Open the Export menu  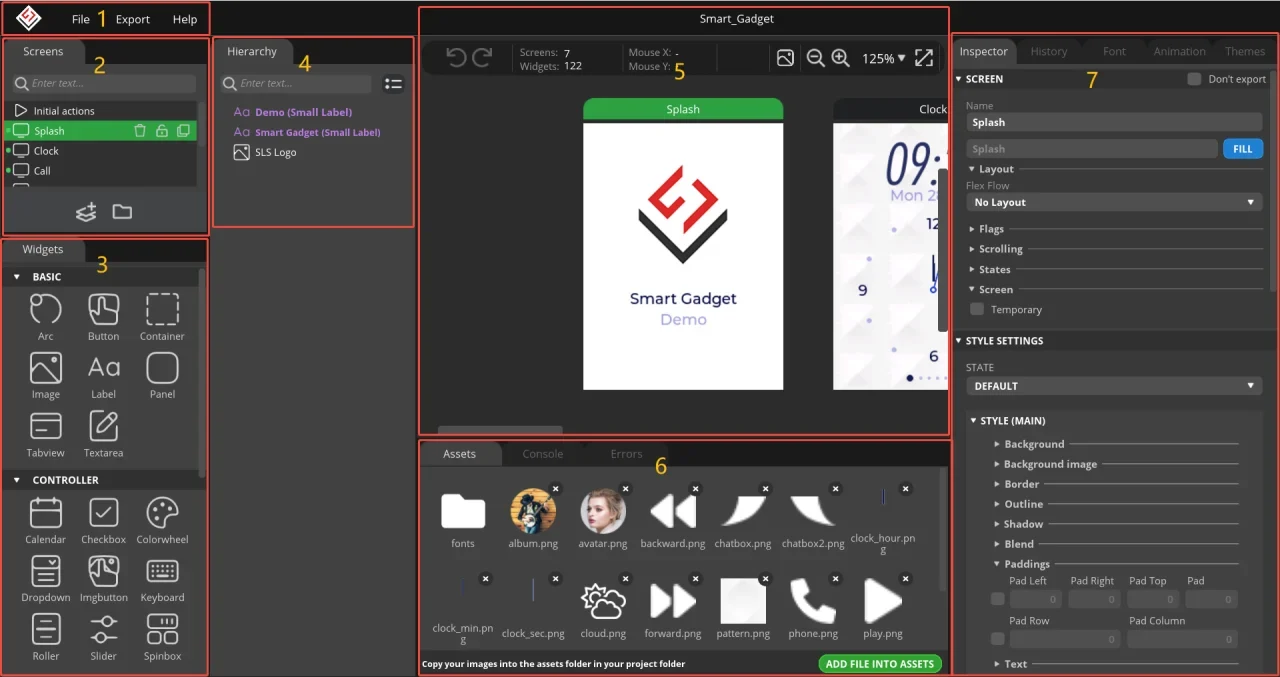(132, 19)
